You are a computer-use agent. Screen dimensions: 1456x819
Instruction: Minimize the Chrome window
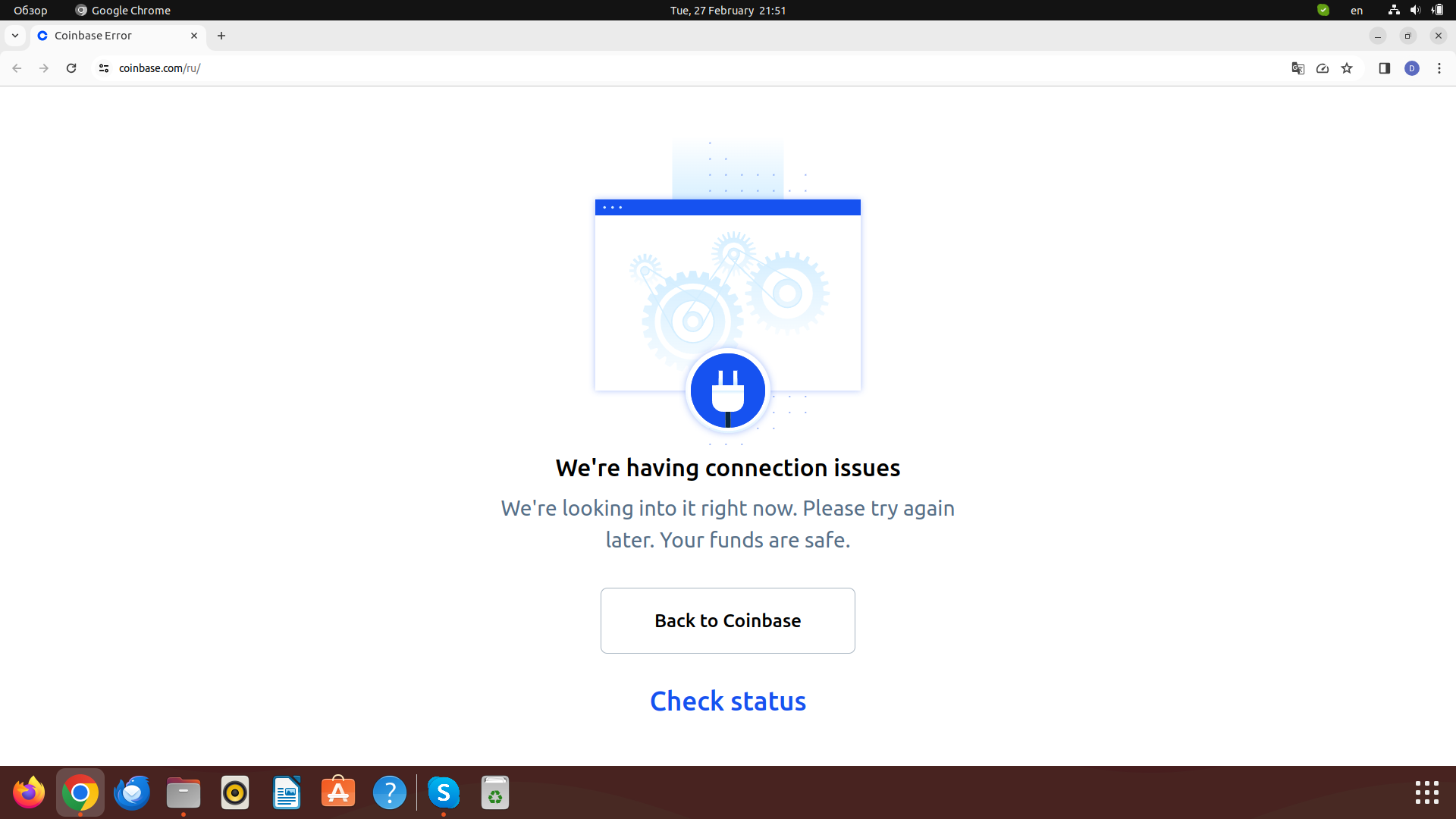coord(1378,36)
